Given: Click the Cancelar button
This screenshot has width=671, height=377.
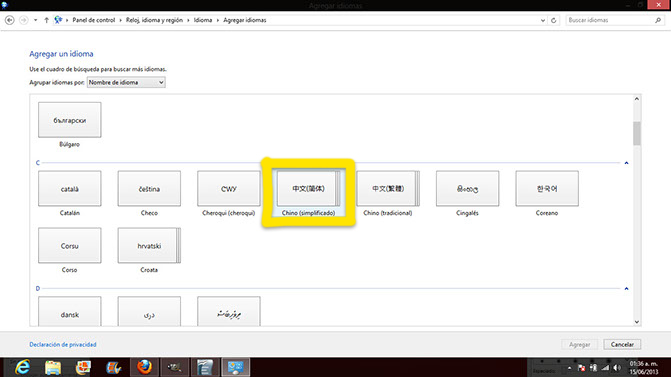Looking at the screenshot, I should click(x=622, y=344).
